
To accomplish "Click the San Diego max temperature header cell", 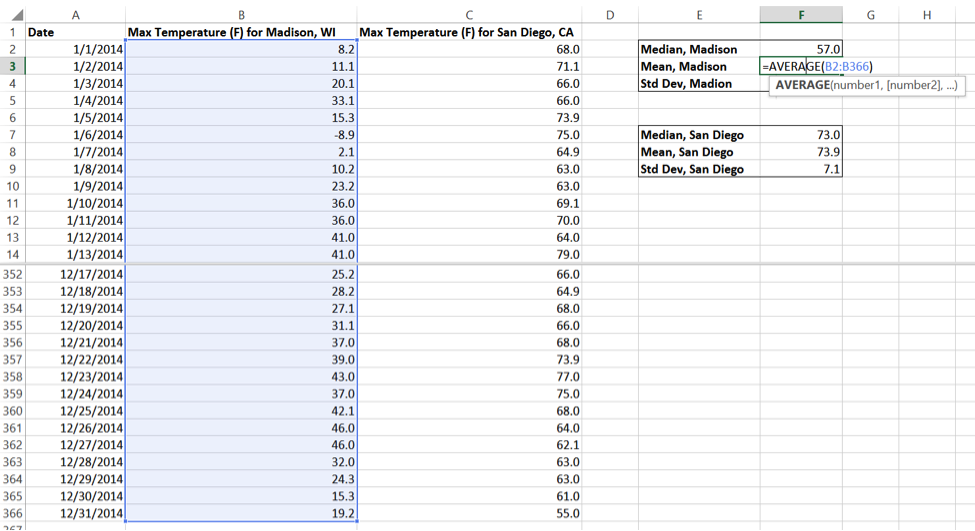I will [469, 32].
